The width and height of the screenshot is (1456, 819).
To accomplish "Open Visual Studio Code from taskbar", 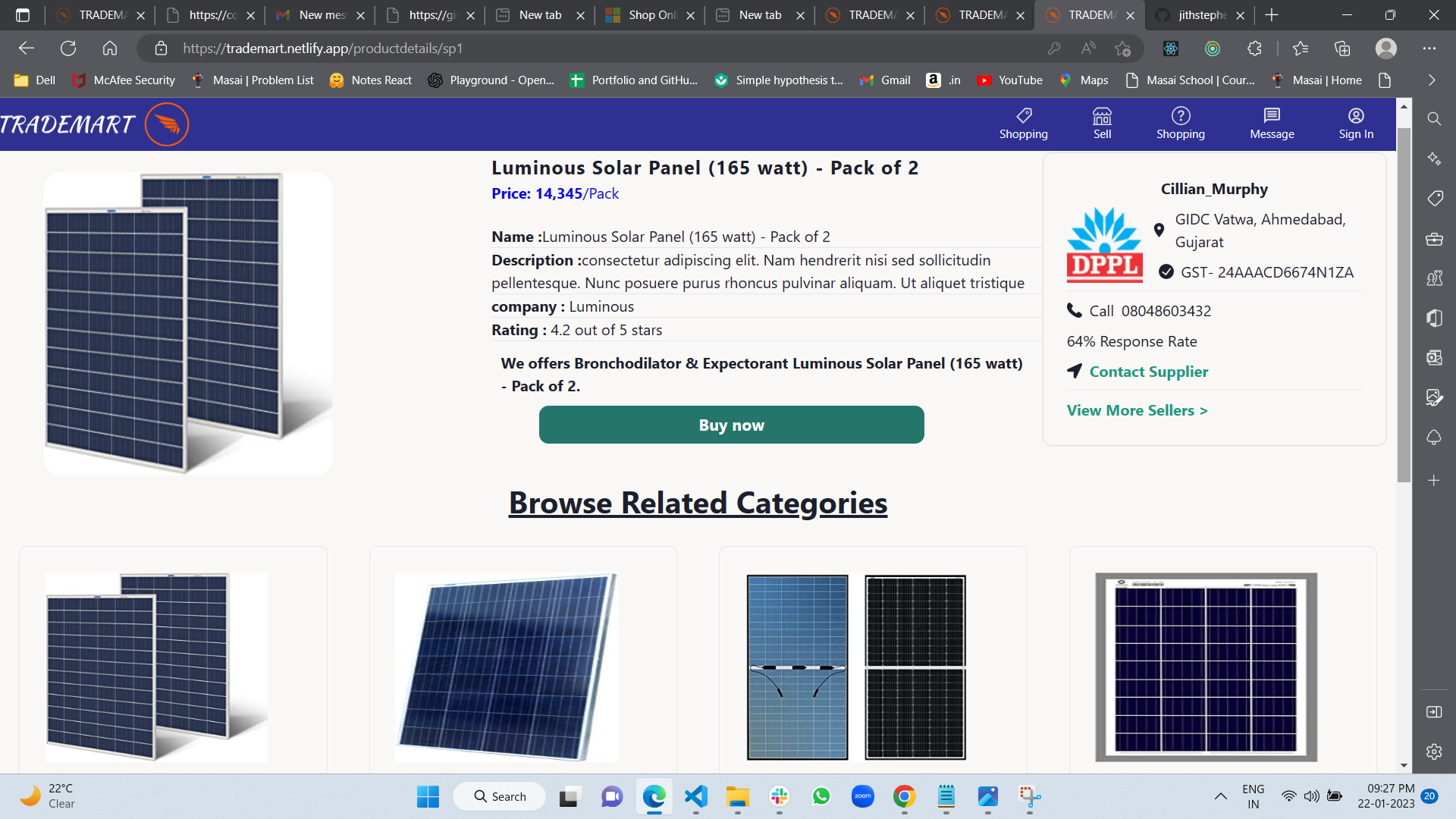I will 695,796.
